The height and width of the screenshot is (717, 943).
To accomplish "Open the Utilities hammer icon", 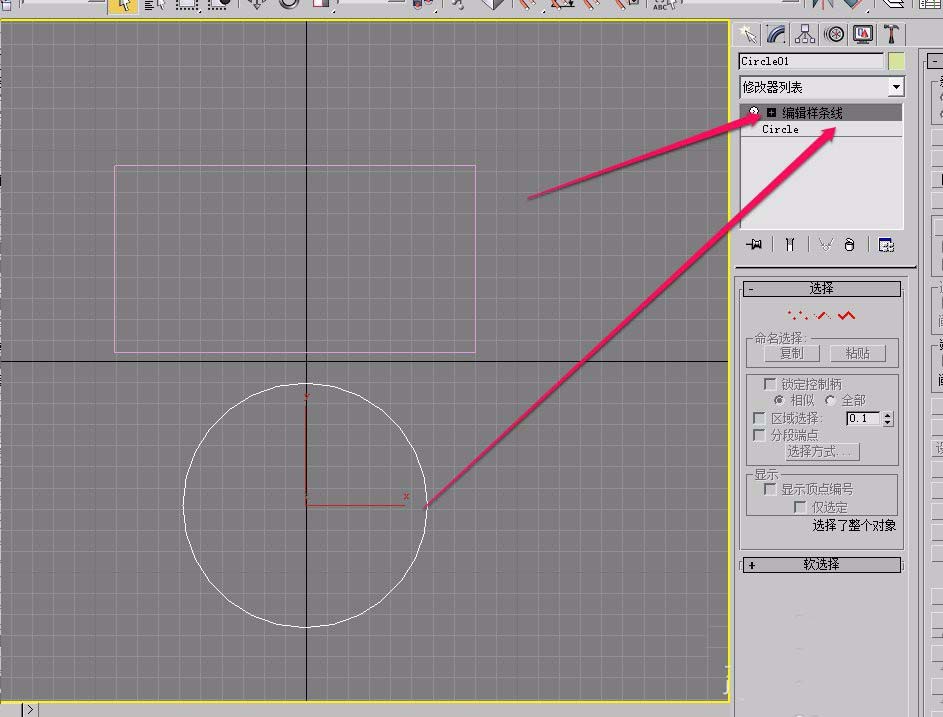I will pyautogui.click(x=891, y=34).
